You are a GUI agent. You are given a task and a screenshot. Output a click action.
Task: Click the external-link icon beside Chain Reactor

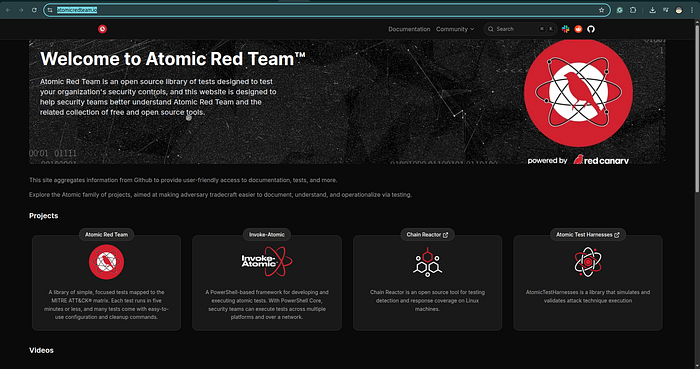click(x=445, y=235)
